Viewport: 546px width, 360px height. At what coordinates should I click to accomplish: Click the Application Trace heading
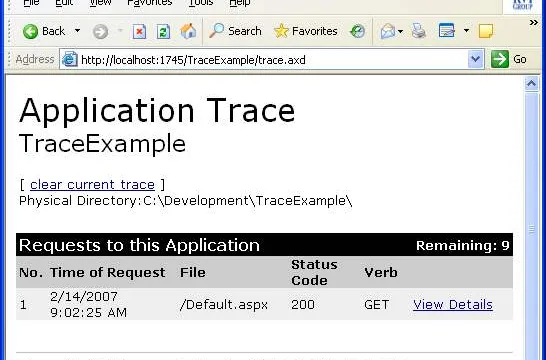157,110
